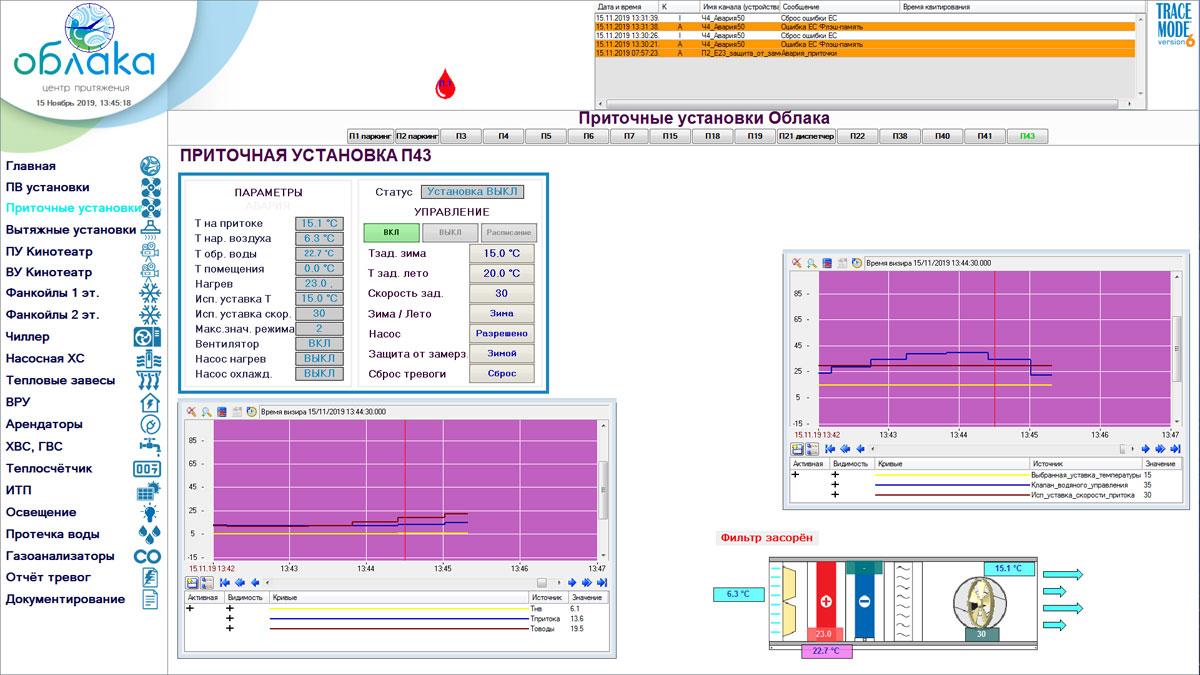Open Теплосчётчик via the meter icon
Screen dimensions: 1200x675
tap(147, 468)
